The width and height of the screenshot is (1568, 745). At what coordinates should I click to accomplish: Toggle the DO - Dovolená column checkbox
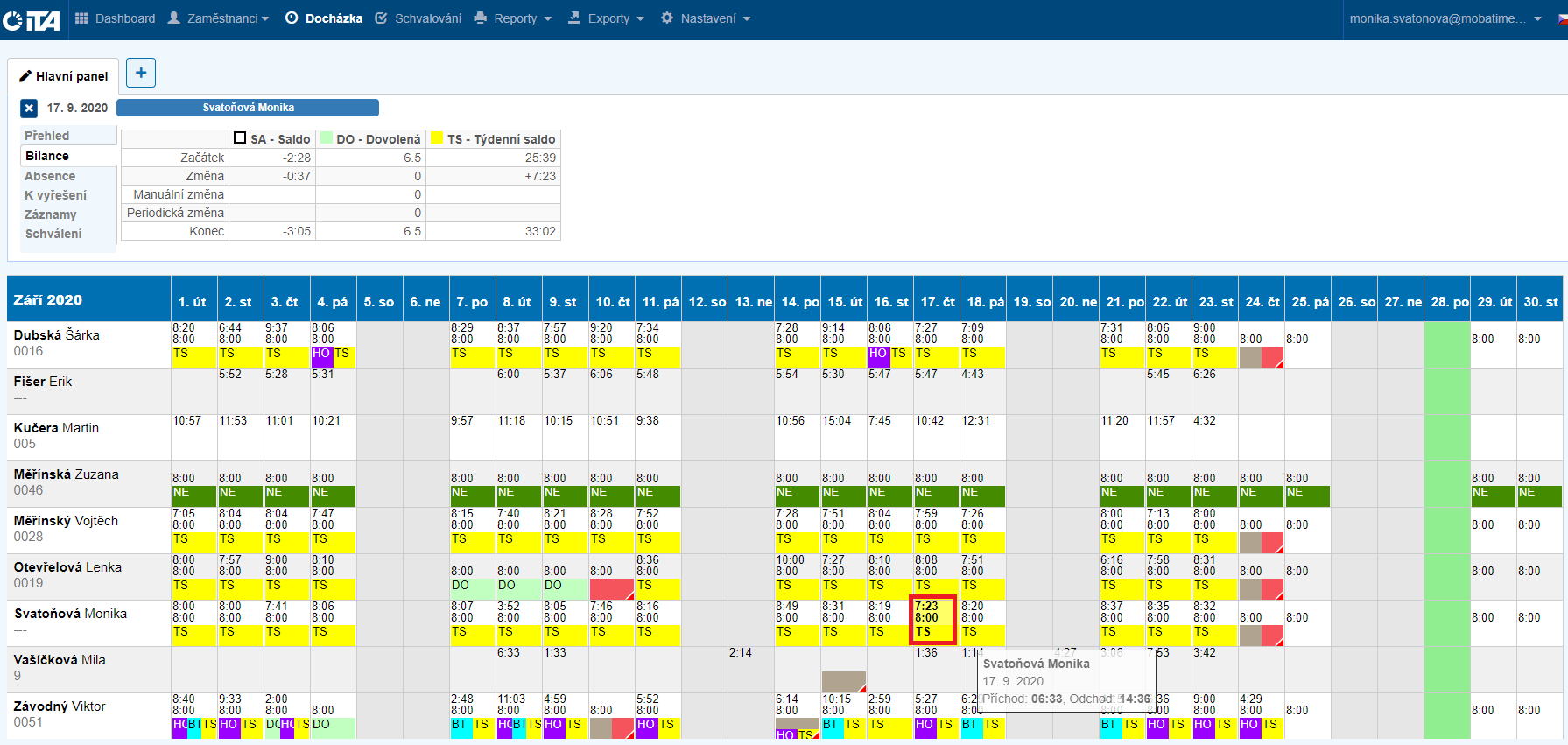[327, 138]
